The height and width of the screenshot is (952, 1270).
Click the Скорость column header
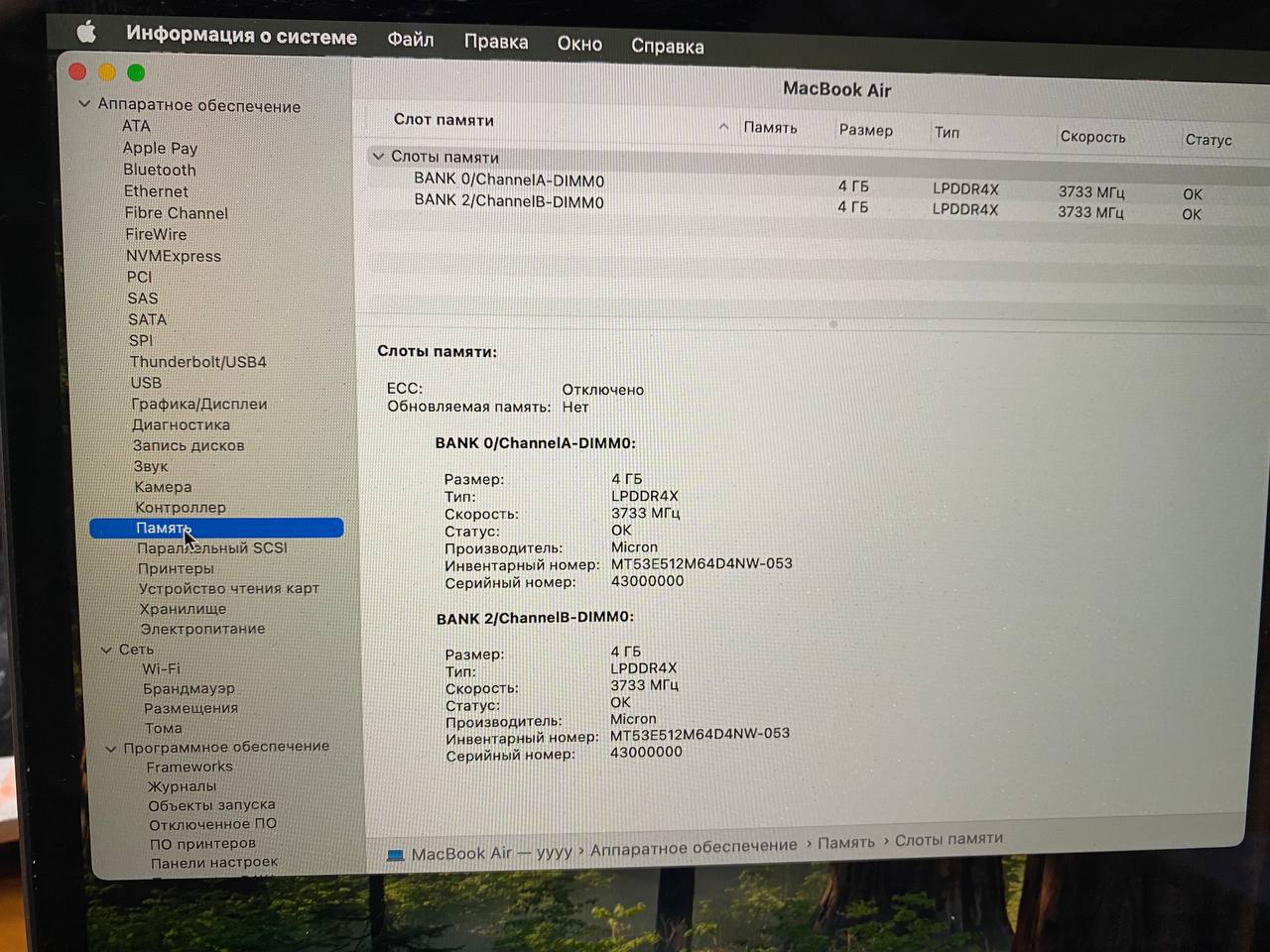pos(1092,137)
